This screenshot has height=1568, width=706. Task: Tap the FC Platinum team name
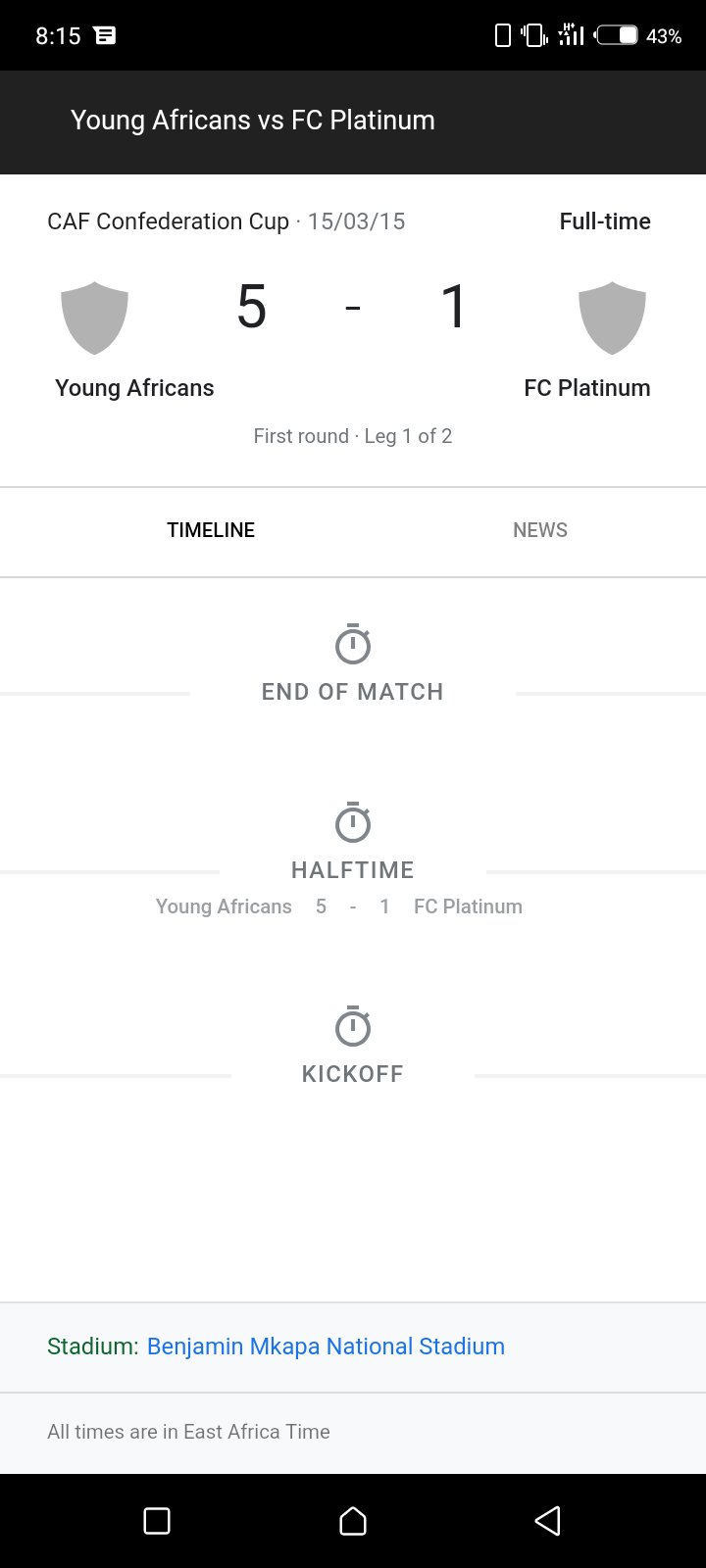587,388
